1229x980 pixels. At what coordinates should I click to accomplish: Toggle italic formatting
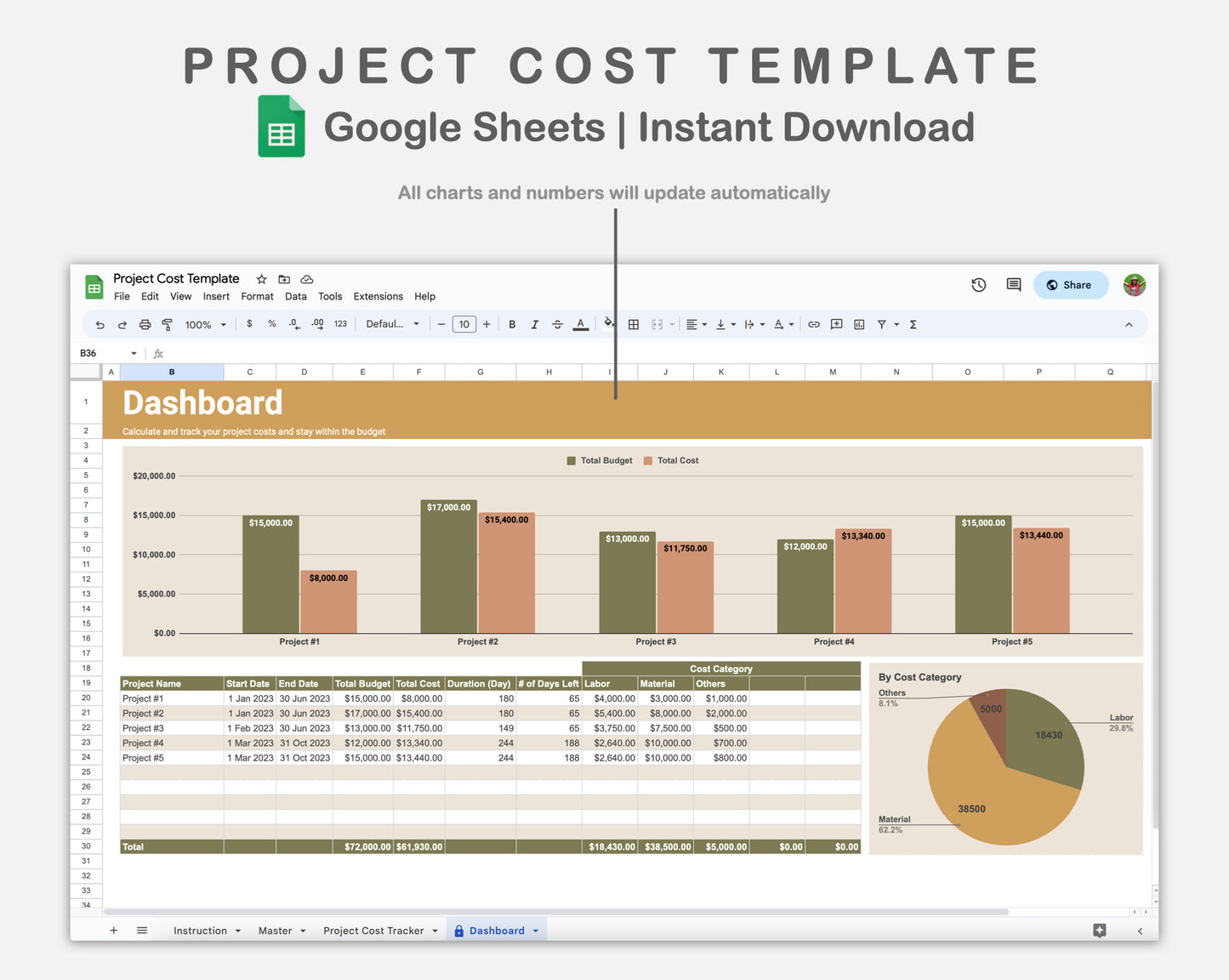tap(535, 324)
